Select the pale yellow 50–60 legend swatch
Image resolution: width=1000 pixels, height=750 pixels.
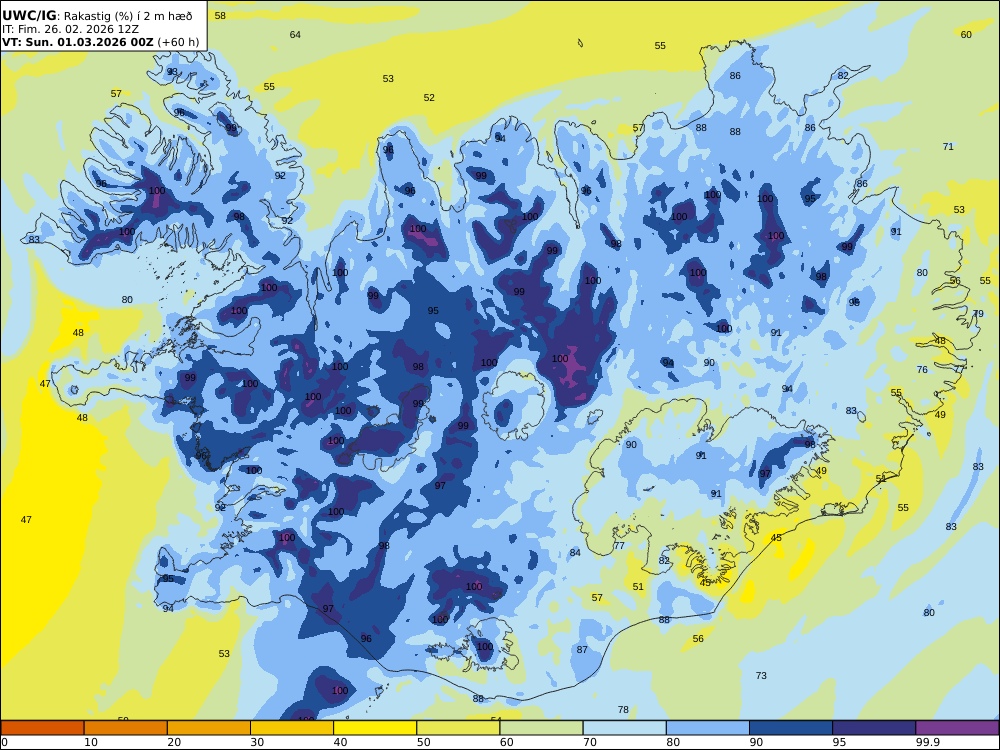(x=458, y=728)
